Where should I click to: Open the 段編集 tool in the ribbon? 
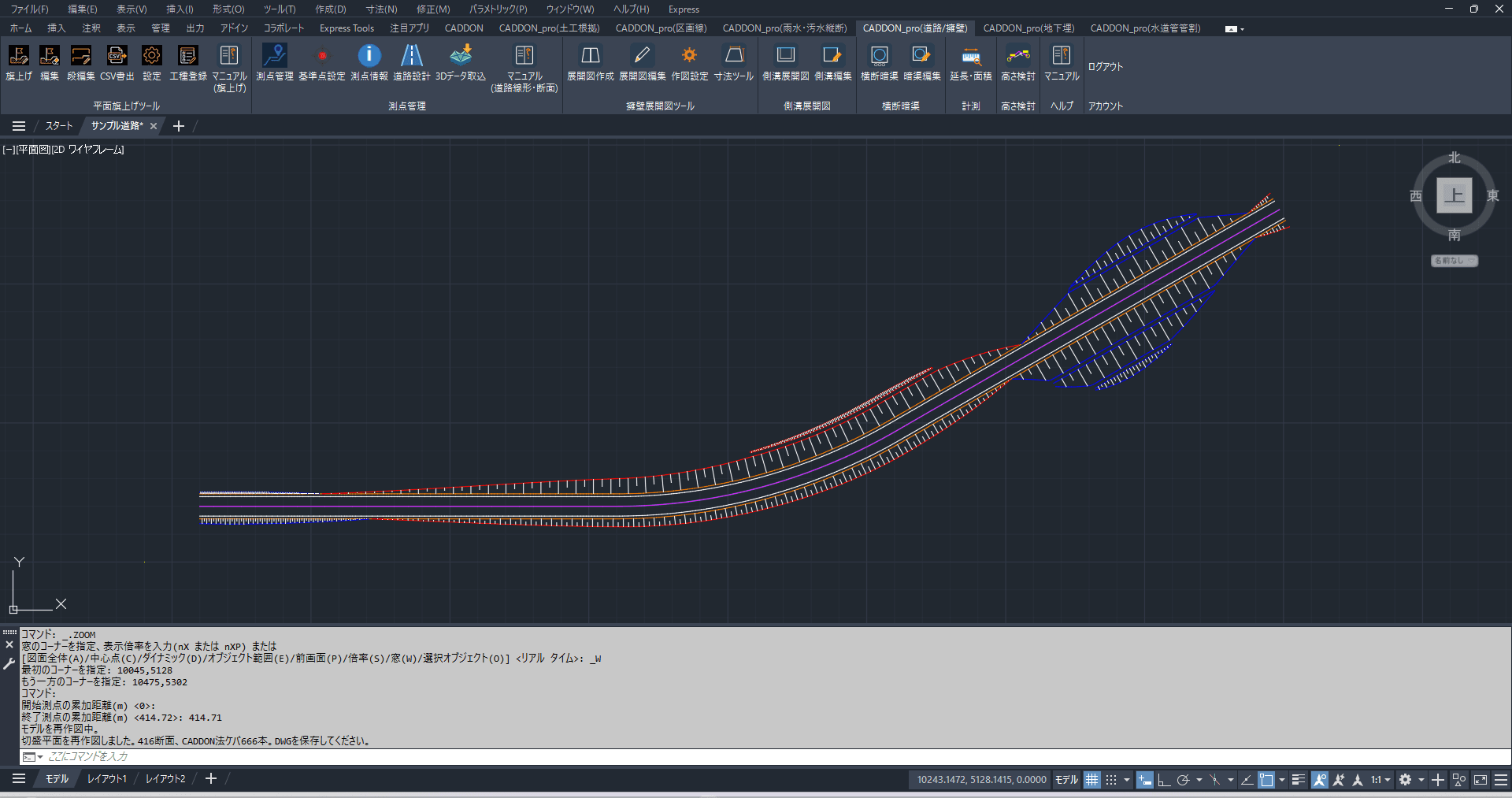click(80, 62)
